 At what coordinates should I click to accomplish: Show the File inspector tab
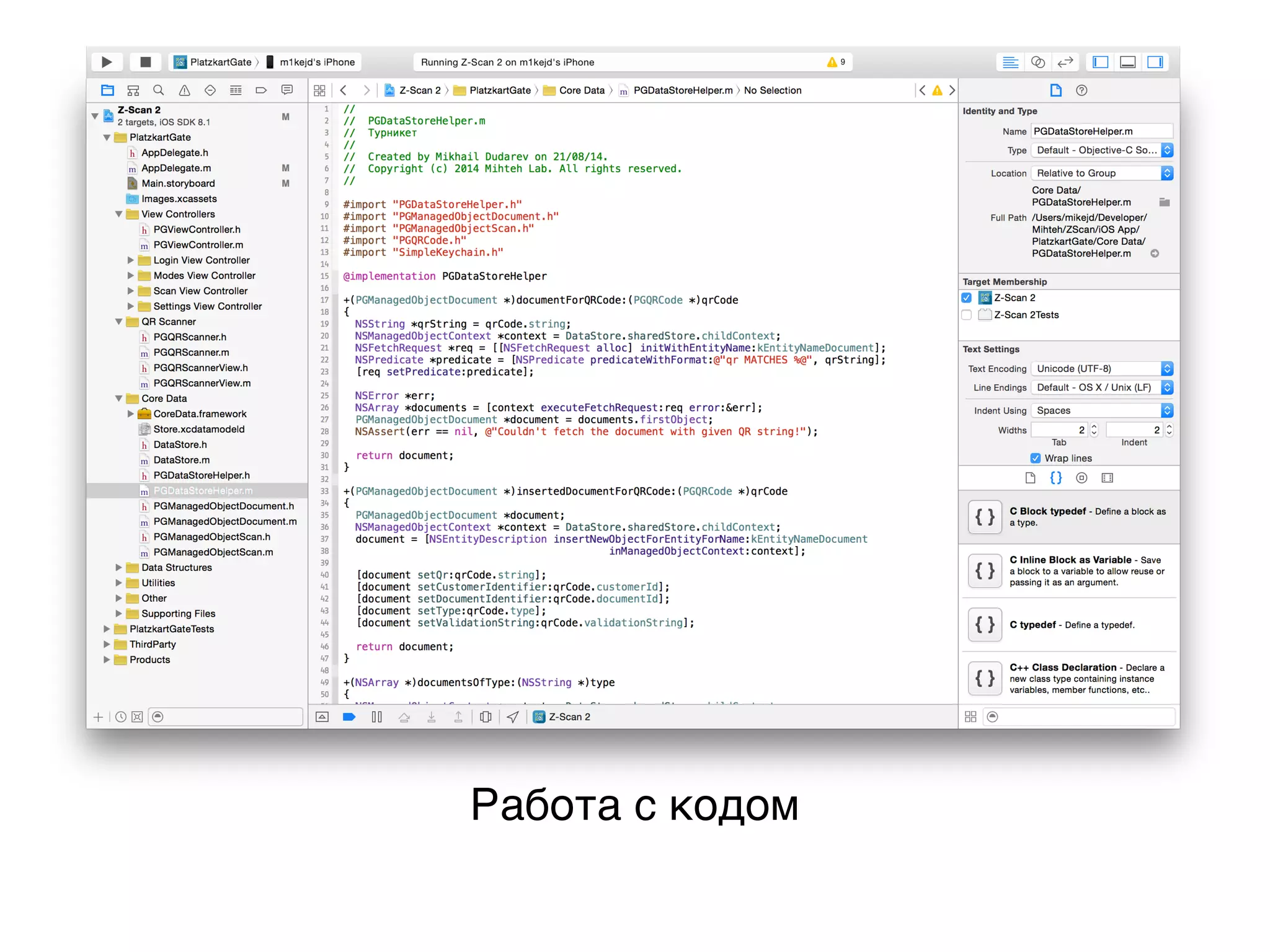(x=1055, y=90)
